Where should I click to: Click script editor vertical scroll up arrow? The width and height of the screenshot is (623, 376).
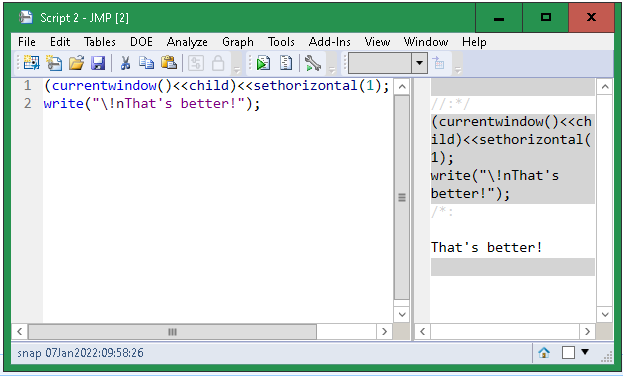(x=402, y=86)
